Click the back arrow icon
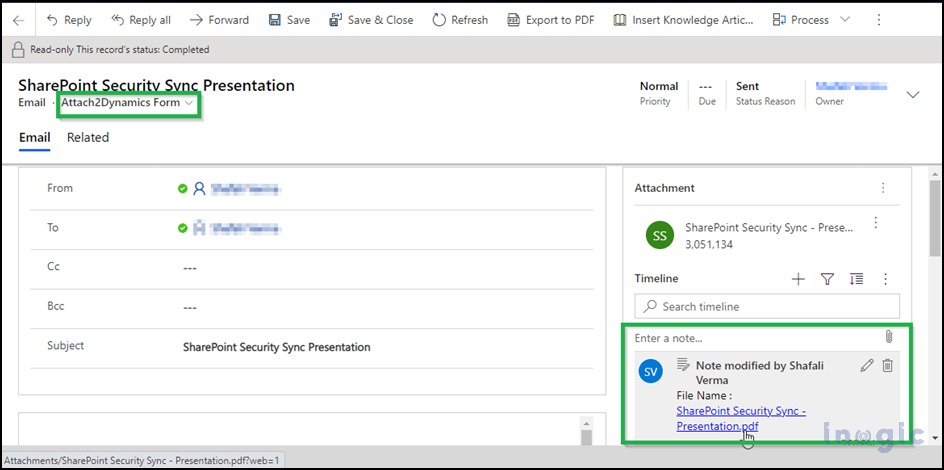The width and height of the screenshot is (944, 470). pos(19,20)
